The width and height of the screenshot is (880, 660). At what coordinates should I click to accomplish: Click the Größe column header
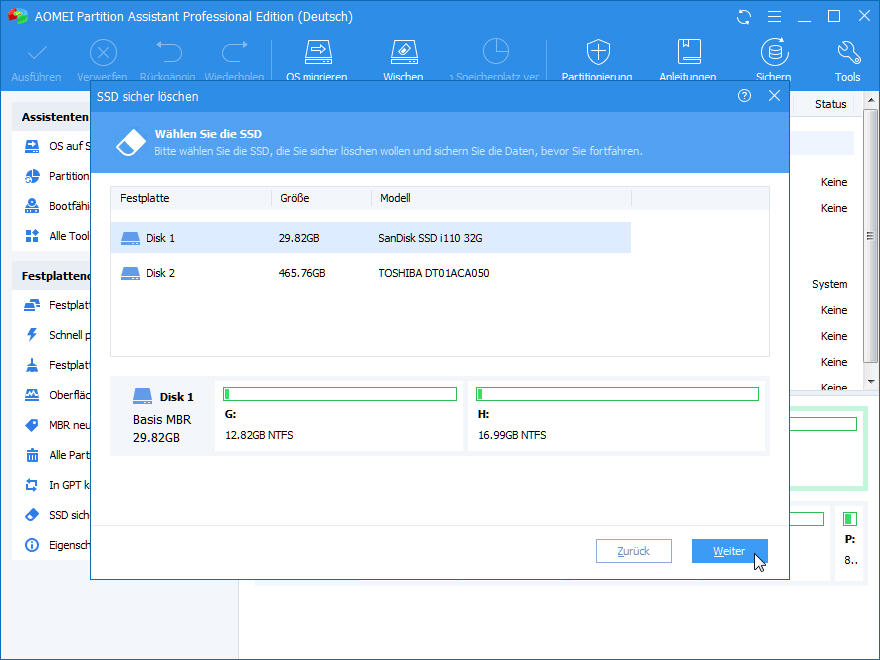coord(322,198)
